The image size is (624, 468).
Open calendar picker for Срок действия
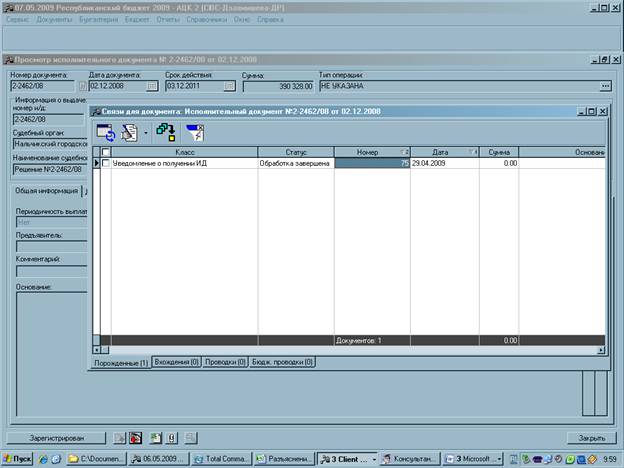[x=230, y=86]
